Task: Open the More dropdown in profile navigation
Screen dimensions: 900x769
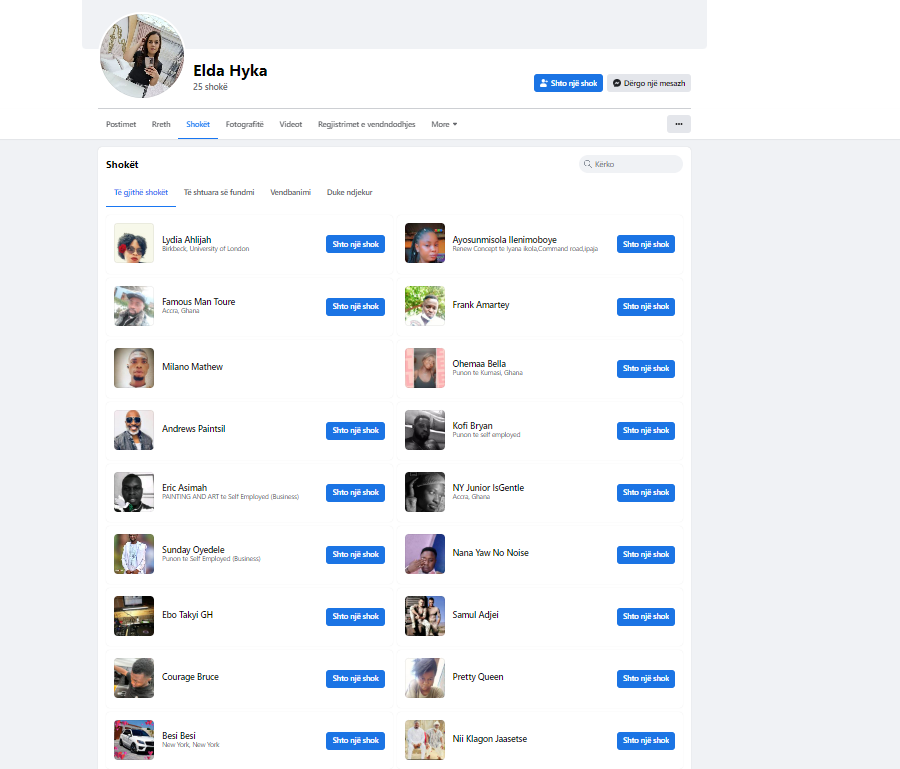Action: 444,125
